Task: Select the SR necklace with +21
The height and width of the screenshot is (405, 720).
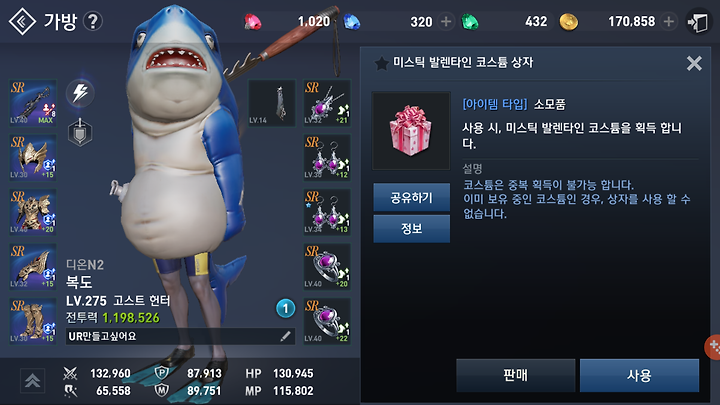Action: (327, 103)
